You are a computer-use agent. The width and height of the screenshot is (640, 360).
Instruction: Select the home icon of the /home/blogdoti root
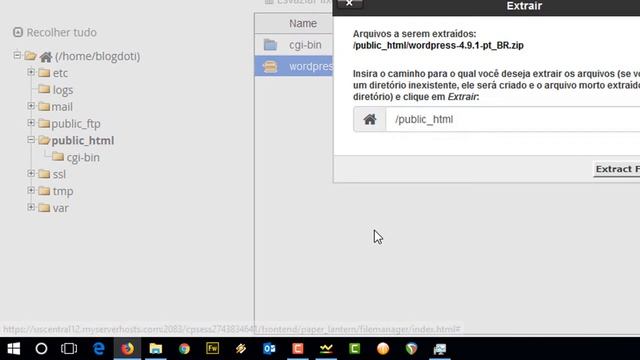pyautogui.click(x=46, y=57)
